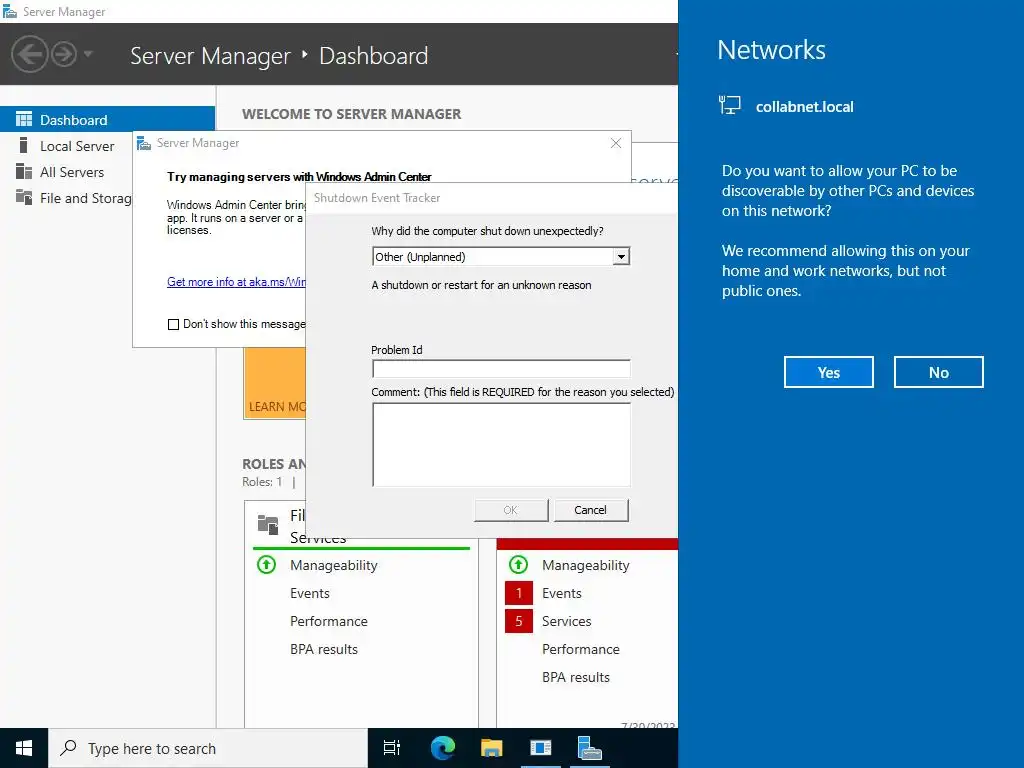This screenshot has height=768, width=1024.
Task: Click the Server Manager title bar icon
Action: tap(10, 12)
